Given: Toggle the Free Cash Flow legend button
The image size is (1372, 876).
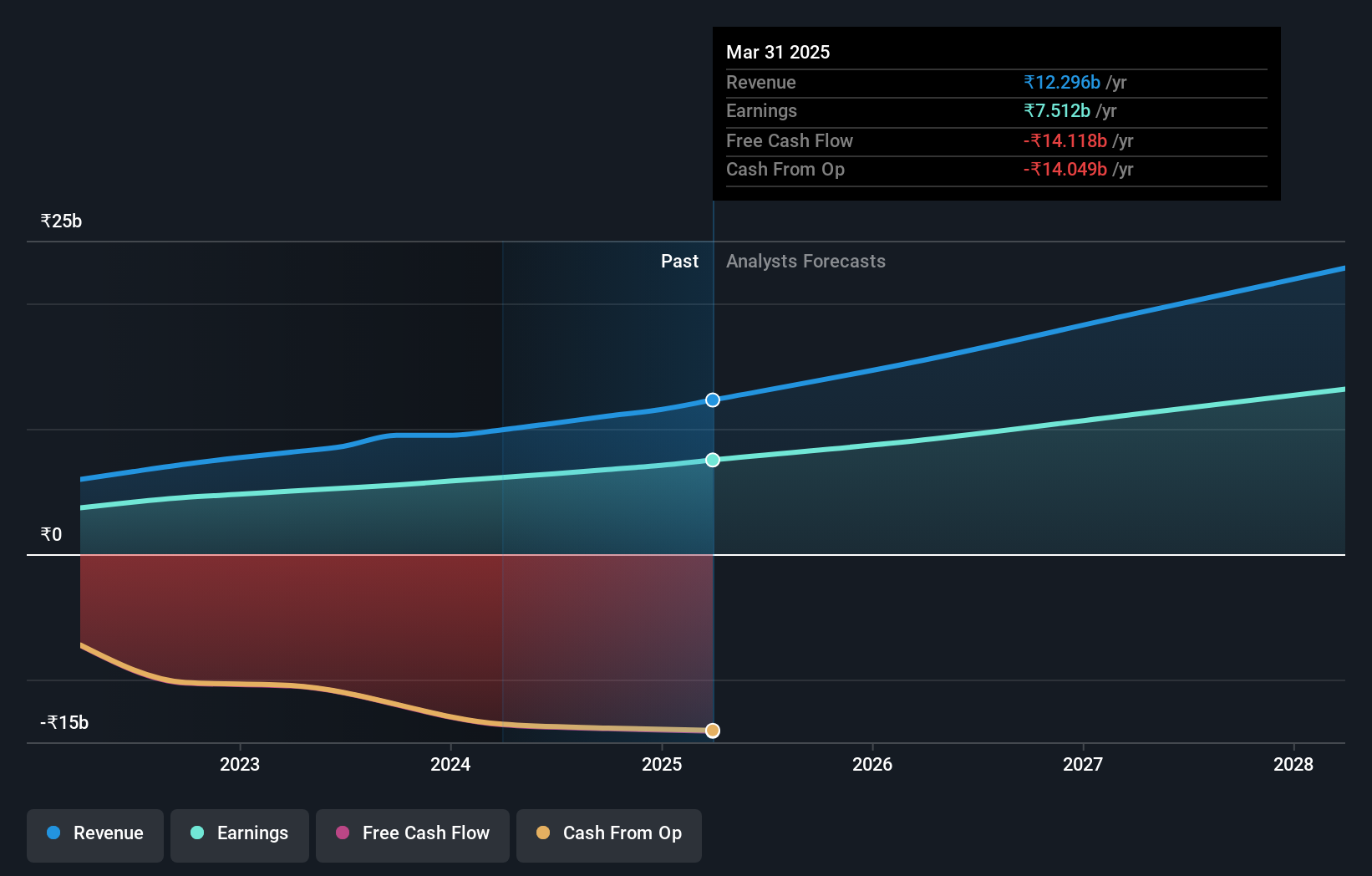Looking at the screenshot, I should (x=413, y=835).
